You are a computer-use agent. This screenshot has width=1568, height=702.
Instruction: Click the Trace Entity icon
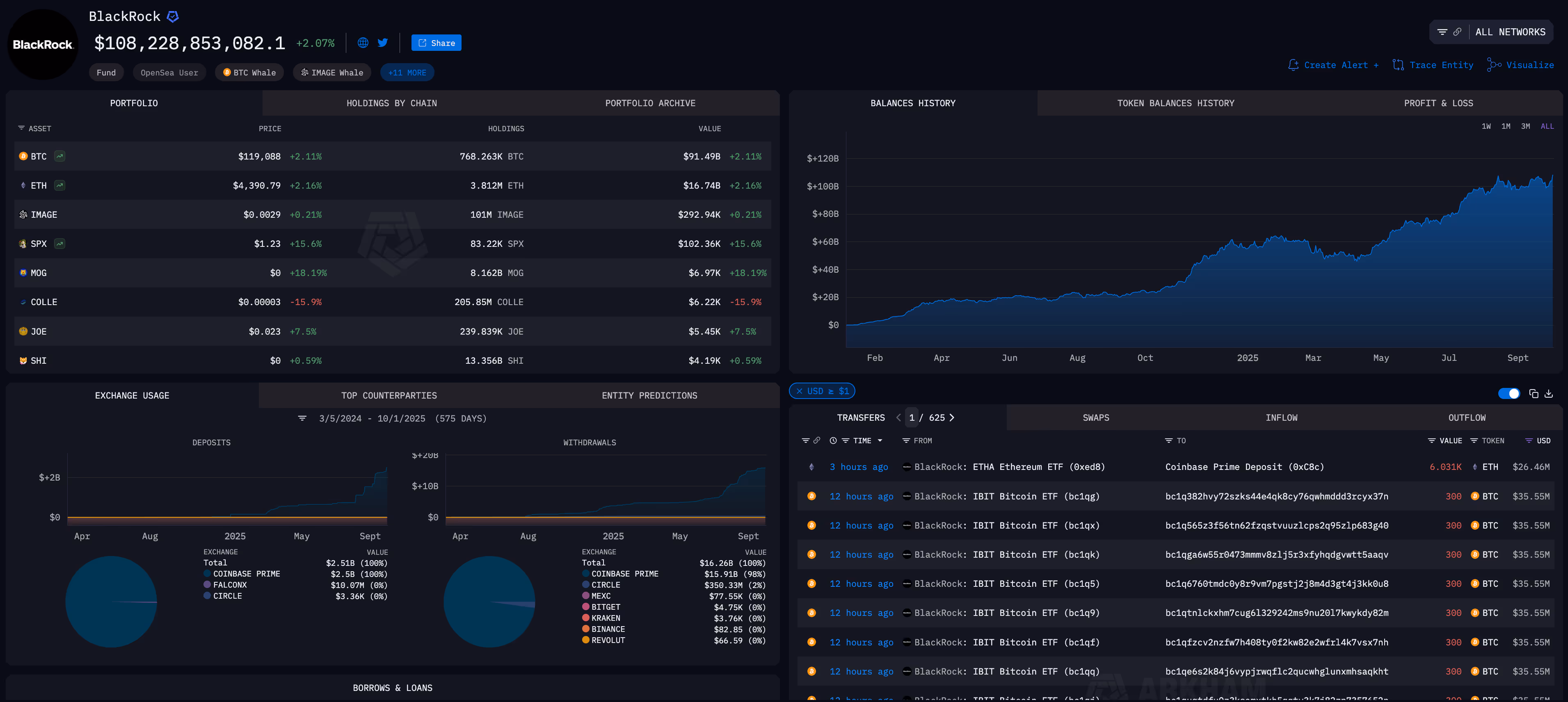coord(1398,65)
